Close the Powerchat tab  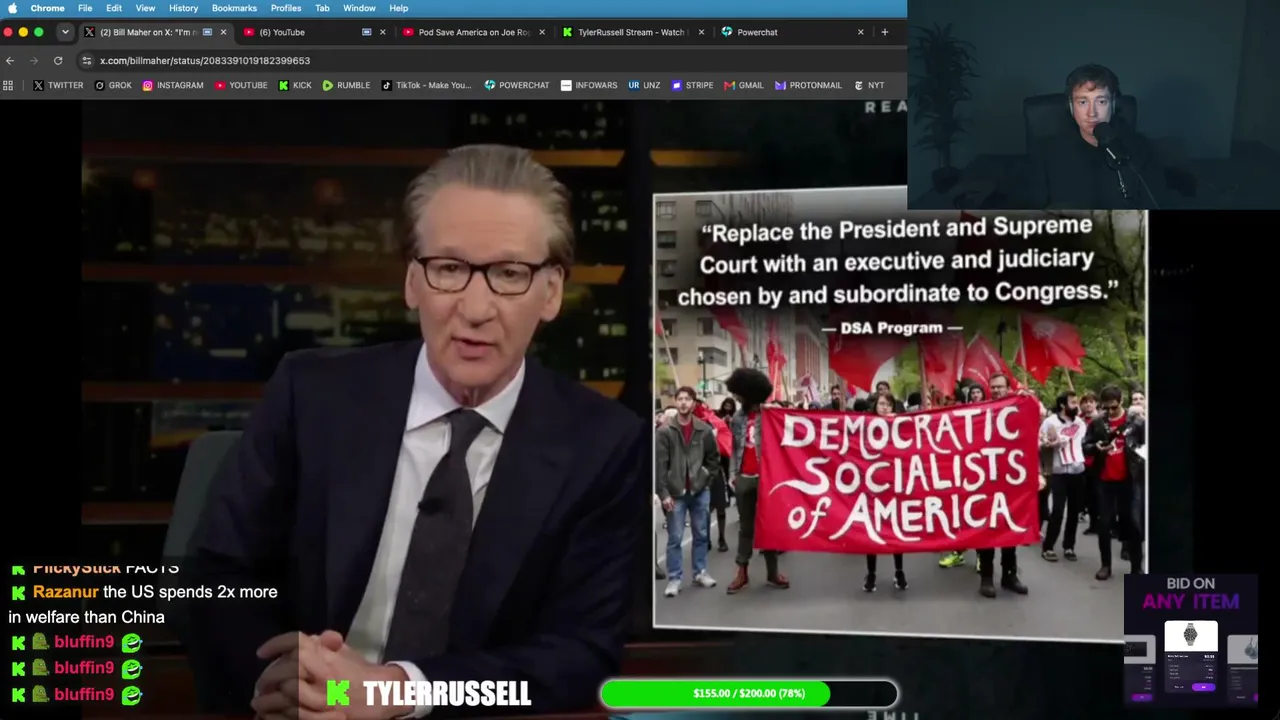pyautogui.click(x=860, y=32)
